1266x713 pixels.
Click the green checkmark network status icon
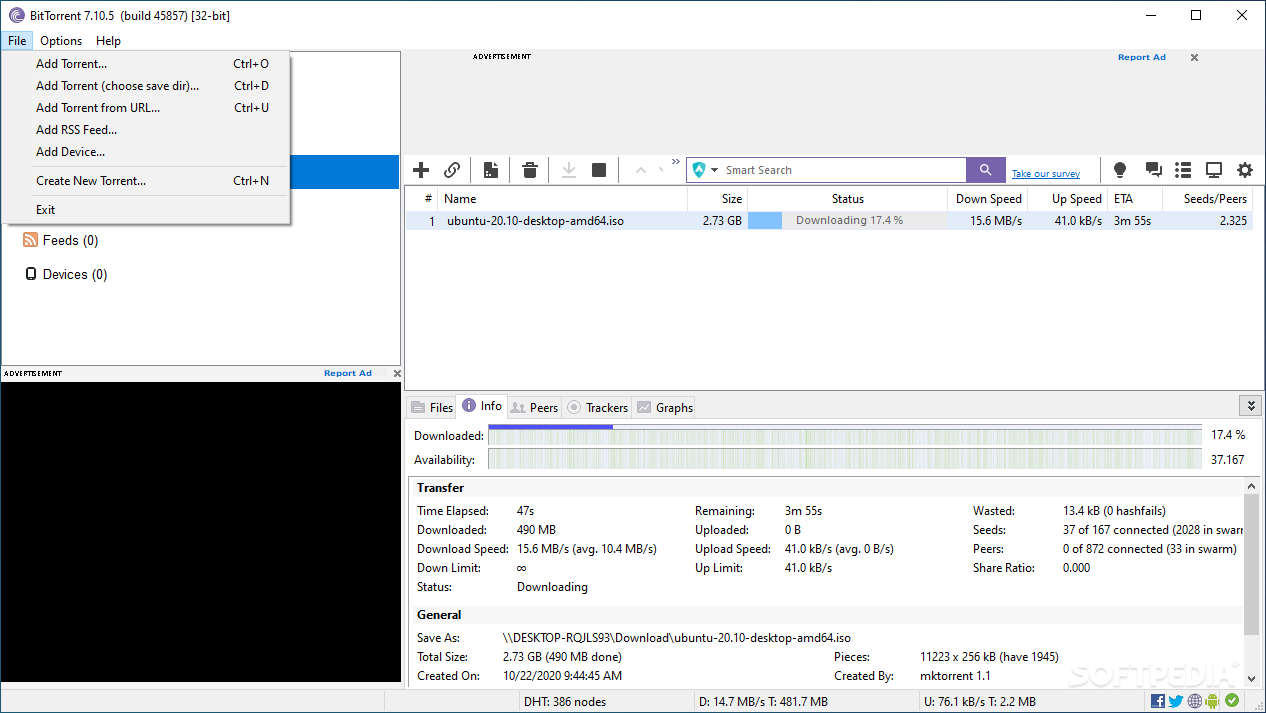1232,701
